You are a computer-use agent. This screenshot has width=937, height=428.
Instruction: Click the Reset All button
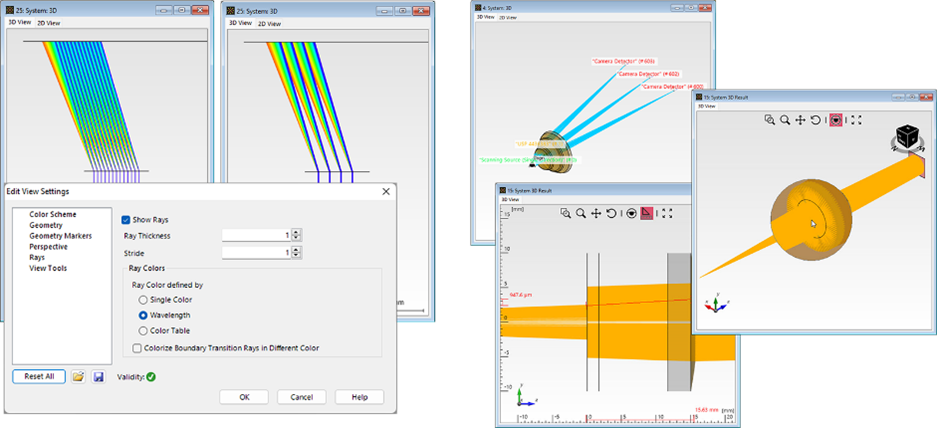pyautogui.click(x=39, y=377)
